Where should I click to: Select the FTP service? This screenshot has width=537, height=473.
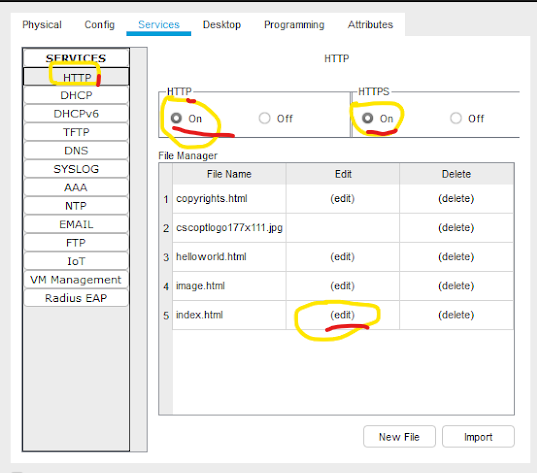(x=76, y=243)
